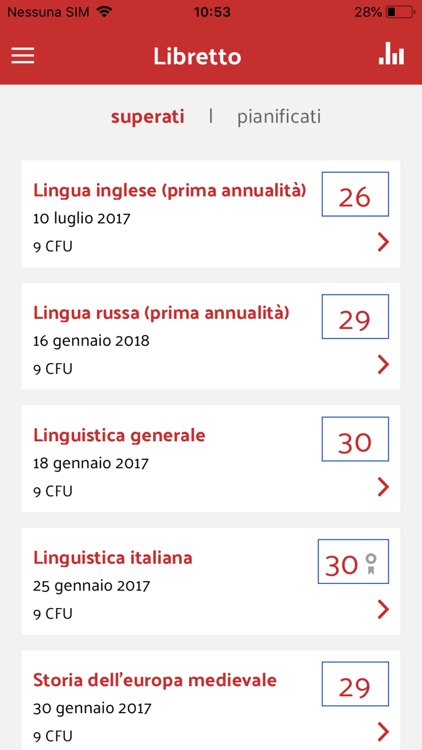Open Lingua inglese (prima annualità) exam
This screenshot has width=422, height=750.
[x=169, y=190]
